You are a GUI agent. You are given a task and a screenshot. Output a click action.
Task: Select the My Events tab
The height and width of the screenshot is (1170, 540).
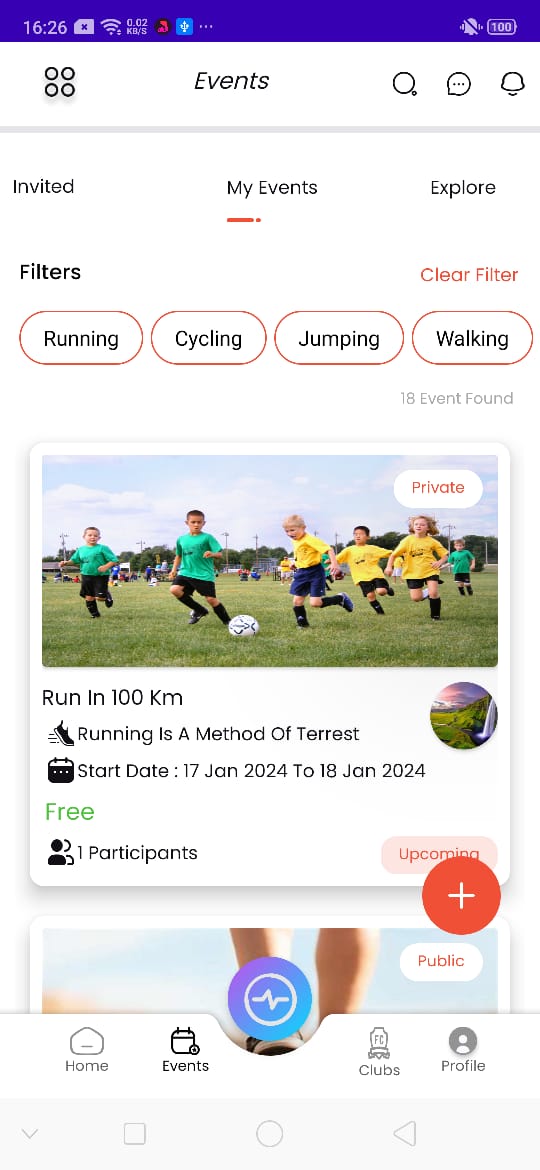coord(271,188)
